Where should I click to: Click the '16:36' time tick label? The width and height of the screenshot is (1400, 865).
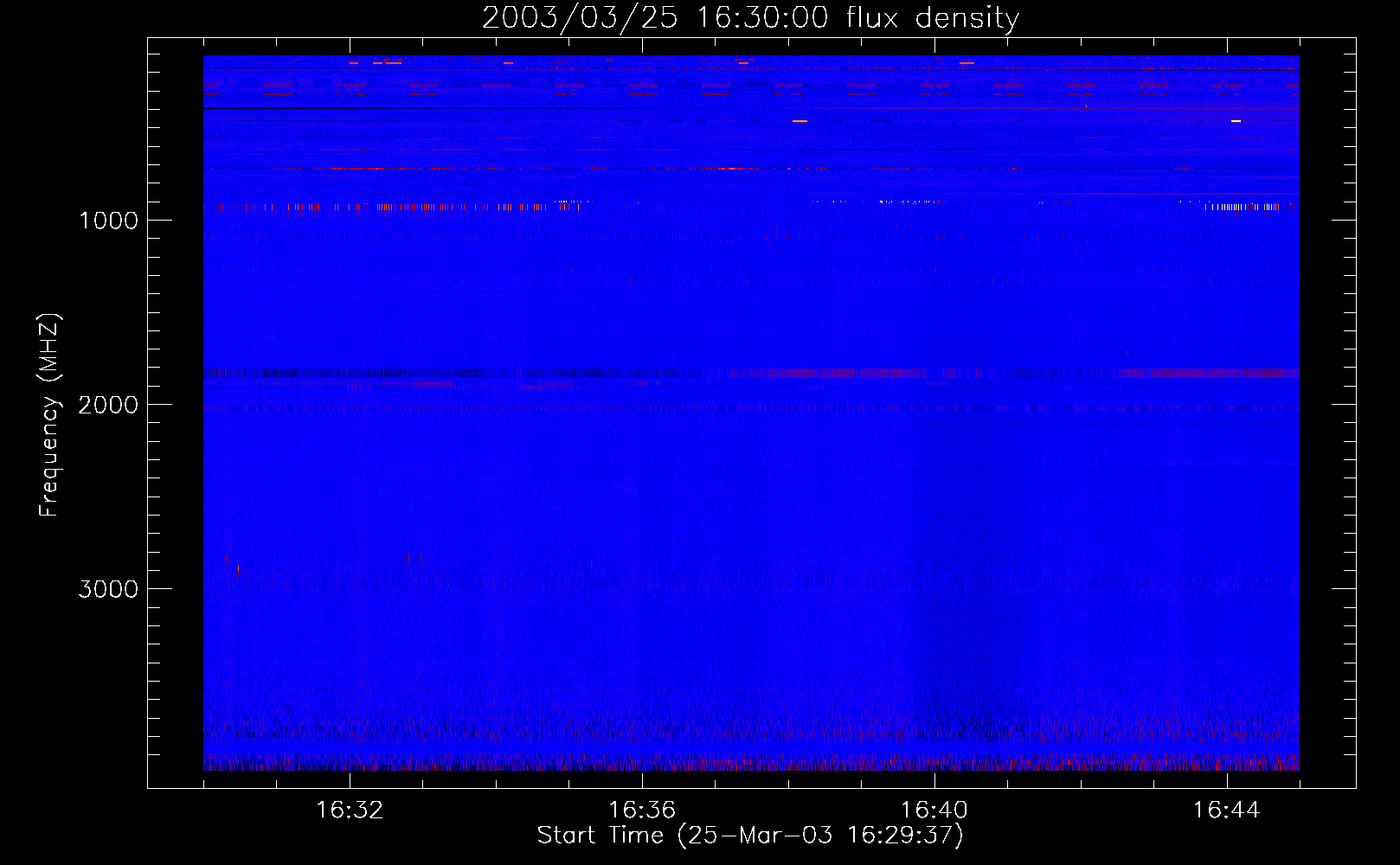[x=642, y=811]
